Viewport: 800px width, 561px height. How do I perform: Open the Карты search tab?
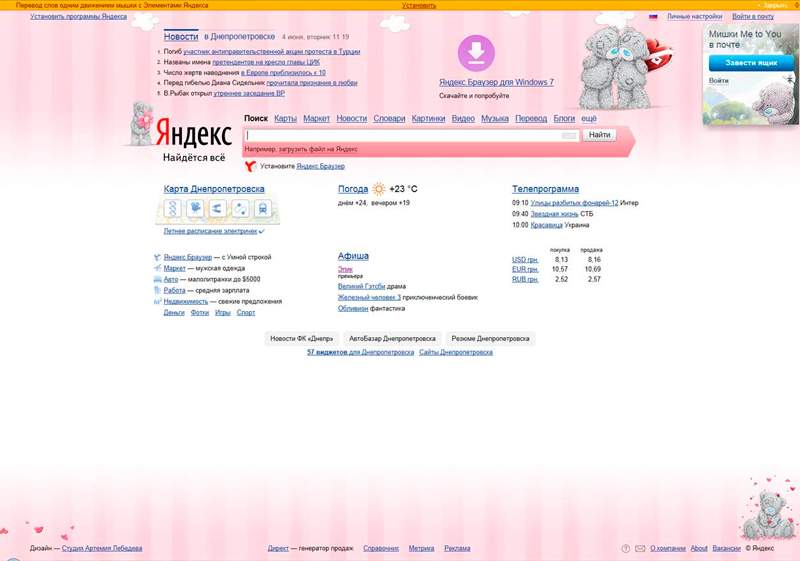coord(285,118)
